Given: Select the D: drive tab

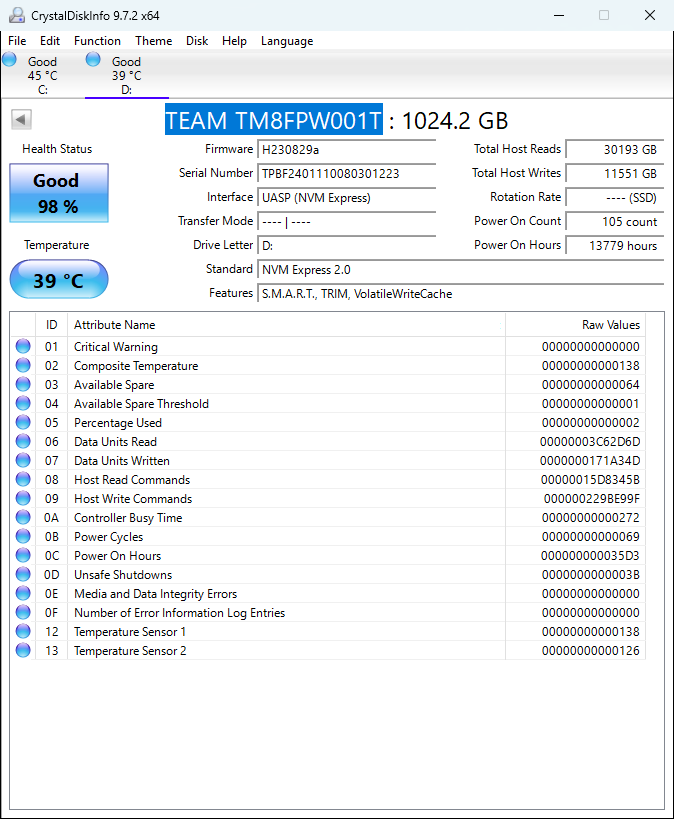Looking at the screenshot, I should point(126,75).
